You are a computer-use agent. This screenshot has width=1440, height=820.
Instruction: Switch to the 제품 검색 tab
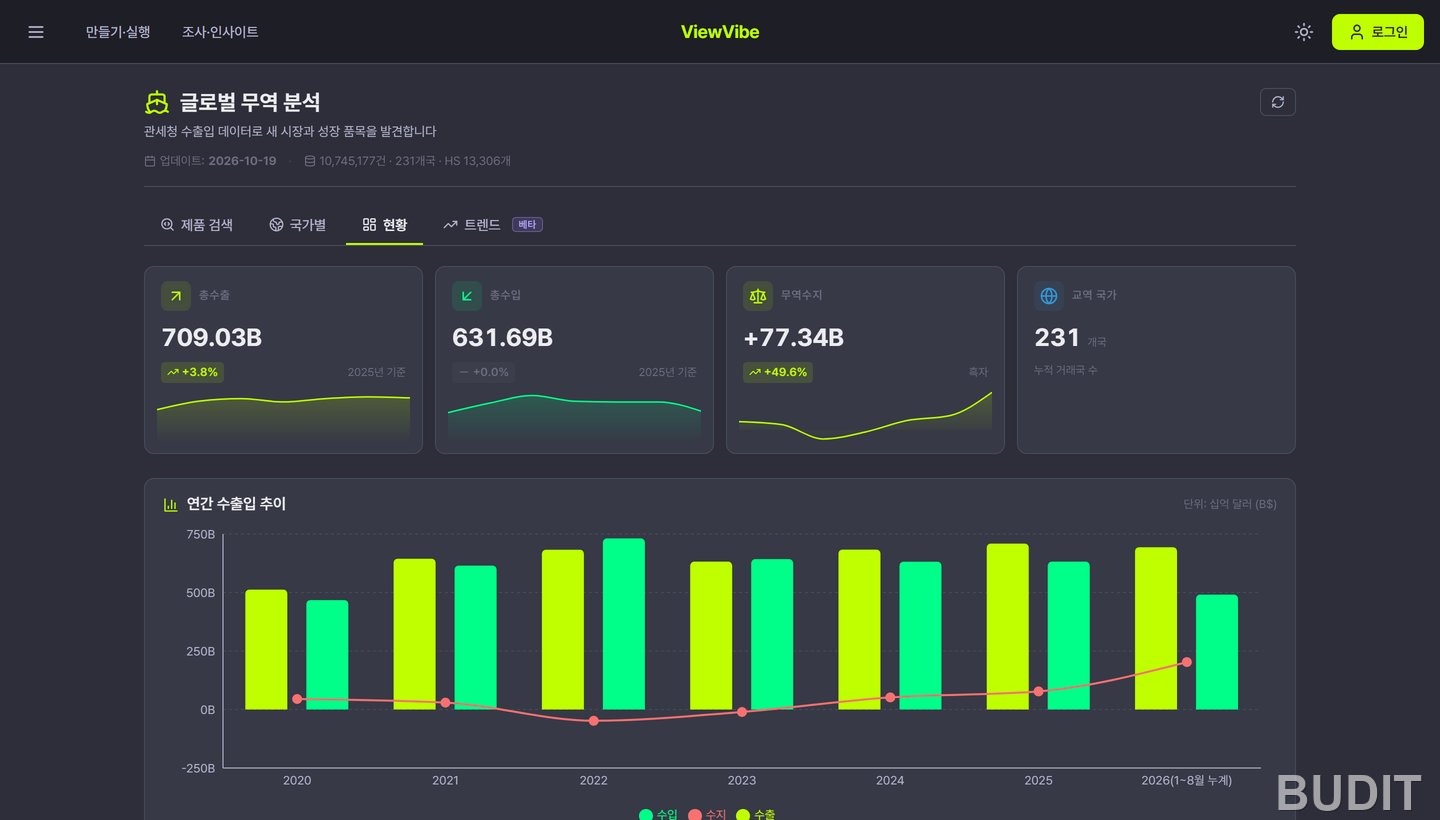tap(197, 225)
